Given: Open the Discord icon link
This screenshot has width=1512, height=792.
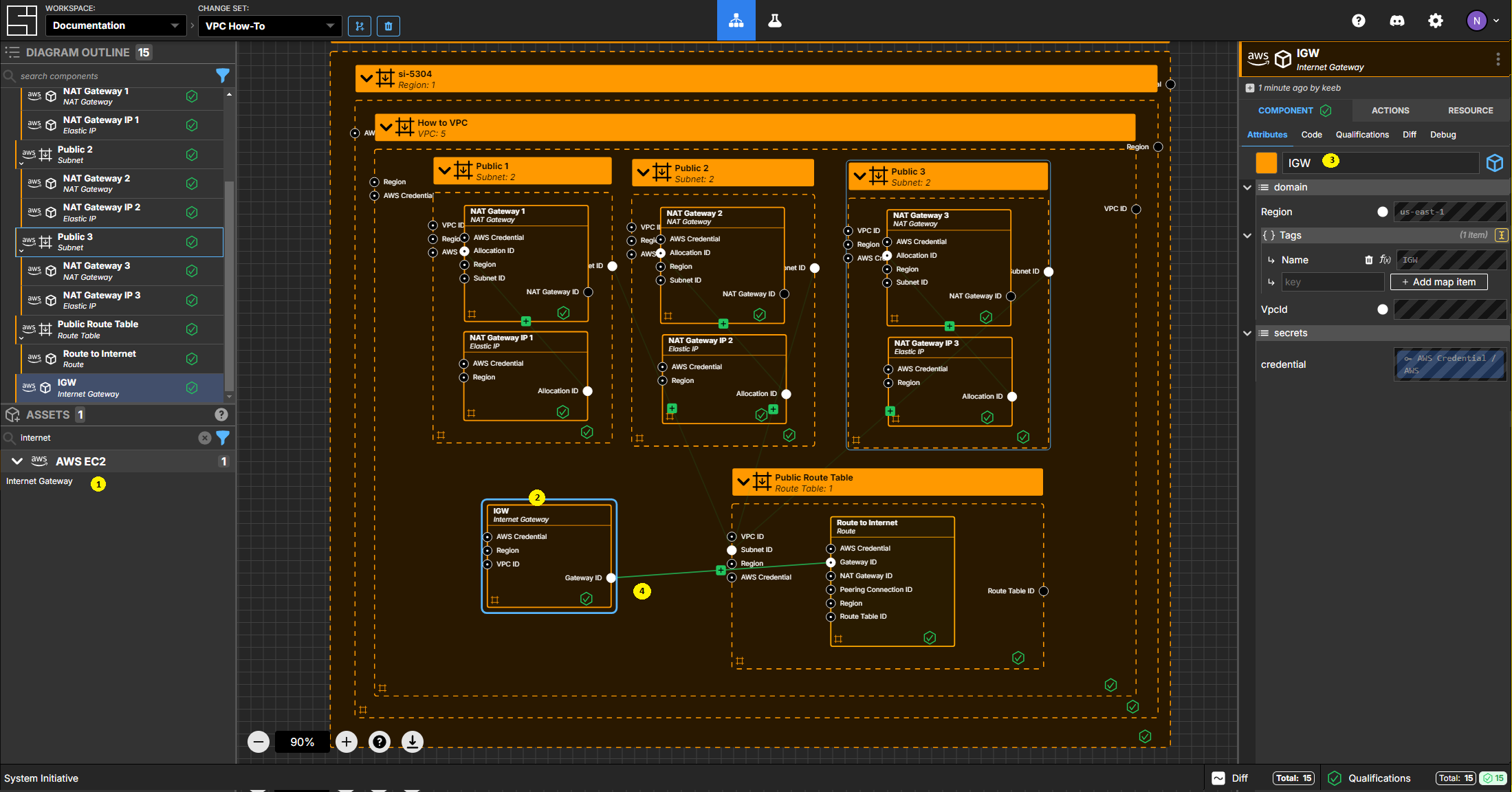Looking at the screenshot, I should 1397,21.
